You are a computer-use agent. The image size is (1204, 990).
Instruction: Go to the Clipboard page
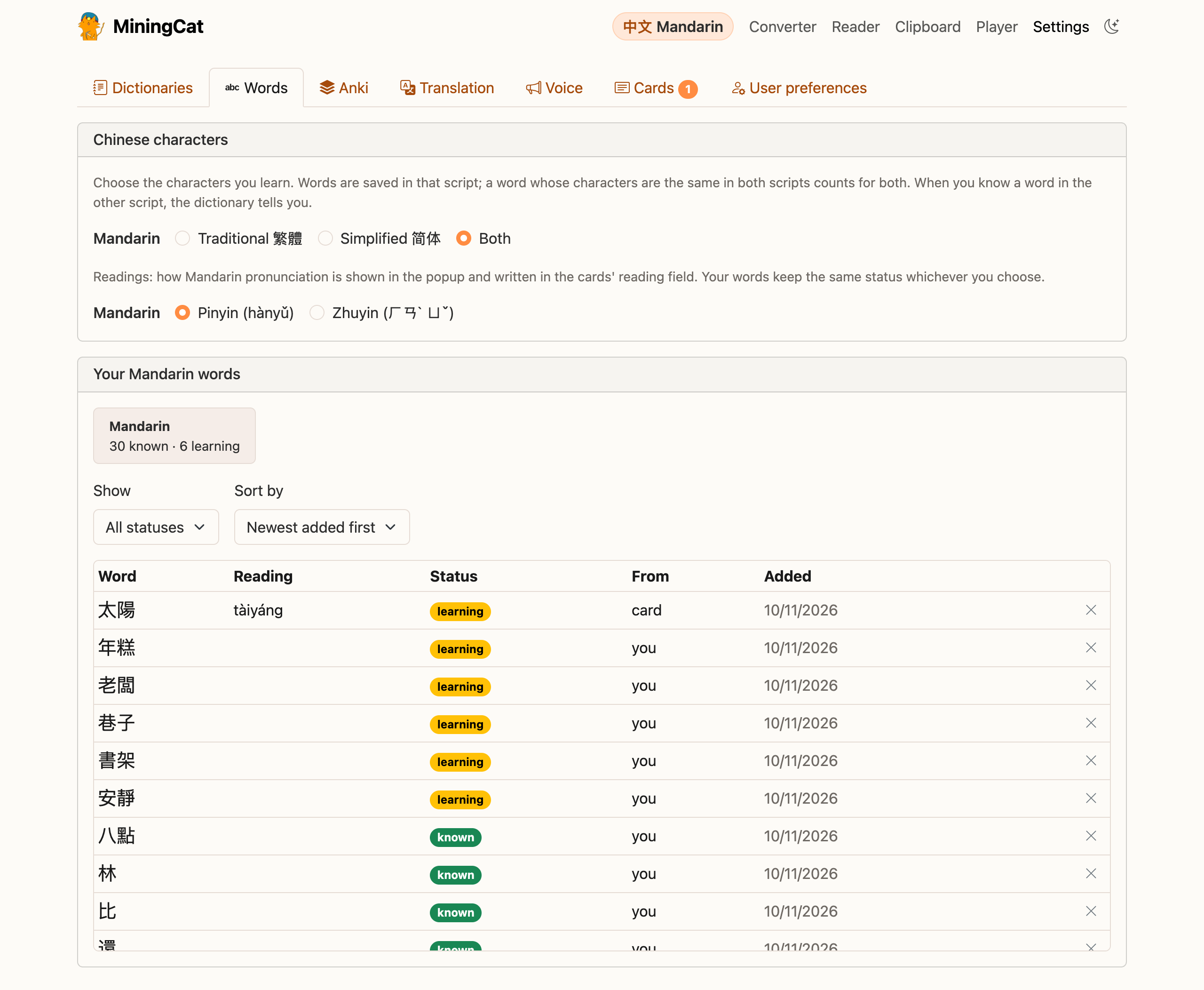pos(927,27)
